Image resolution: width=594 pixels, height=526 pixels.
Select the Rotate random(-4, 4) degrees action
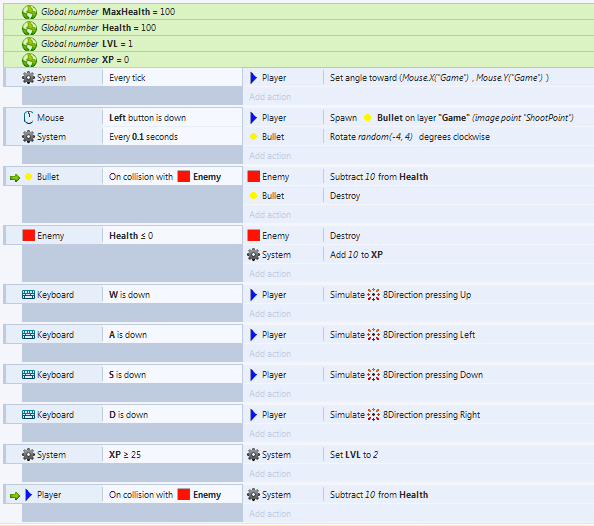click(x=410, y=137)
